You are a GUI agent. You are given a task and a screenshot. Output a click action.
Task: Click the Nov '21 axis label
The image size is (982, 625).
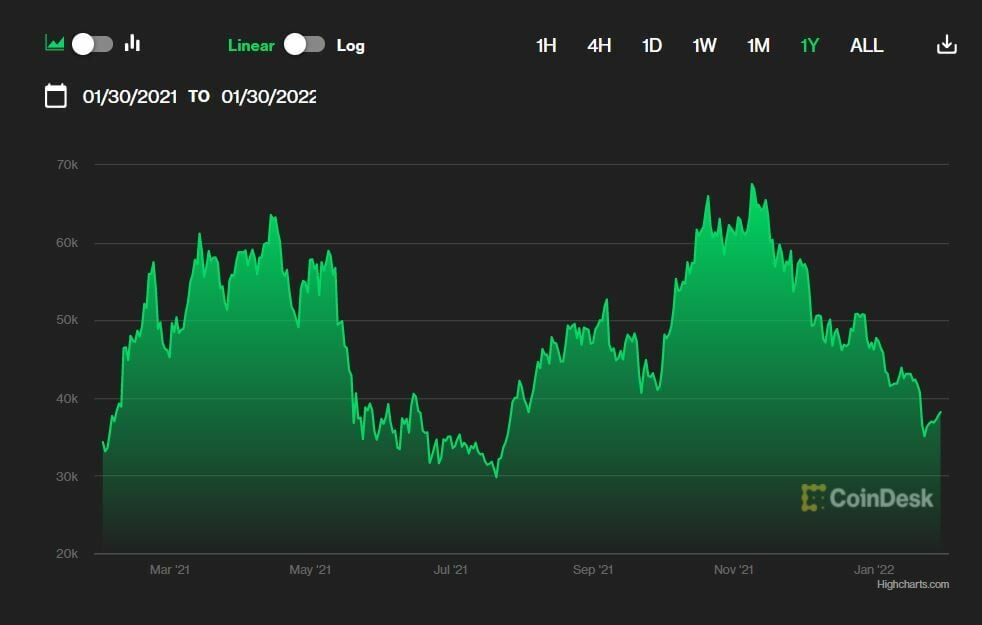coord(733,570)
